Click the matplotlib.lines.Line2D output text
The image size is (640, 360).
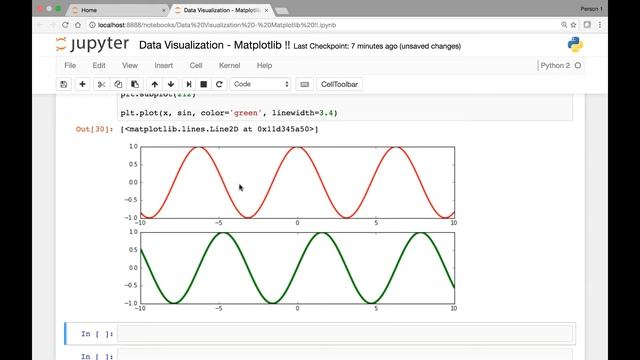point(220,129)
